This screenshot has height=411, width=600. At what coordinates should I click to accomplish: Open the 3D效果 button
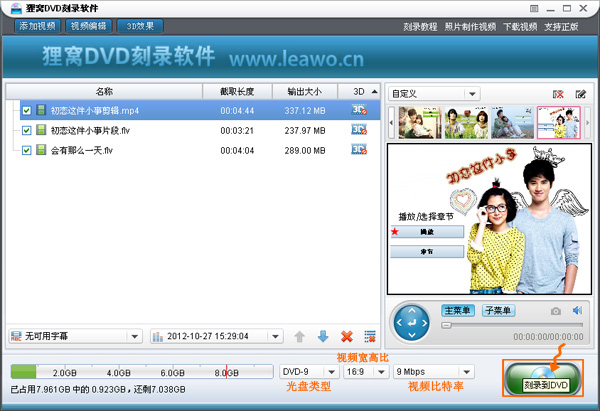pos(140,26)
